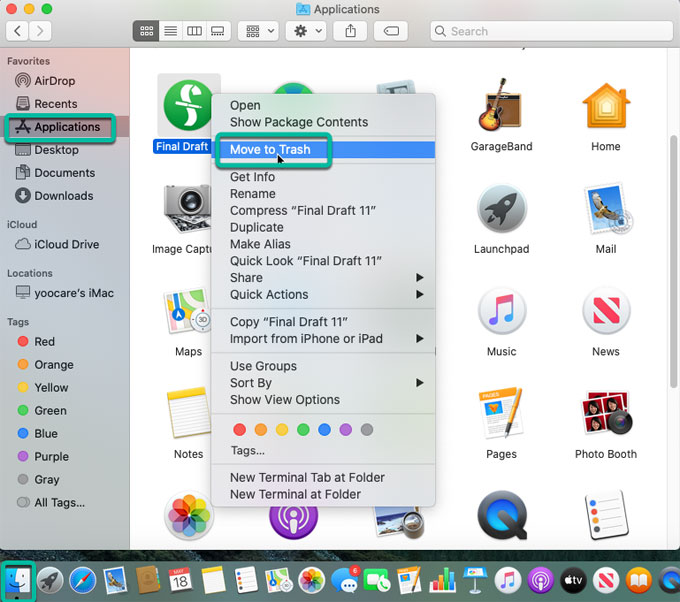The width and height of the screenshot is (680, 602).
Task: Click the Finder search field
Action: pyautogui.click(x=551, y=31)
